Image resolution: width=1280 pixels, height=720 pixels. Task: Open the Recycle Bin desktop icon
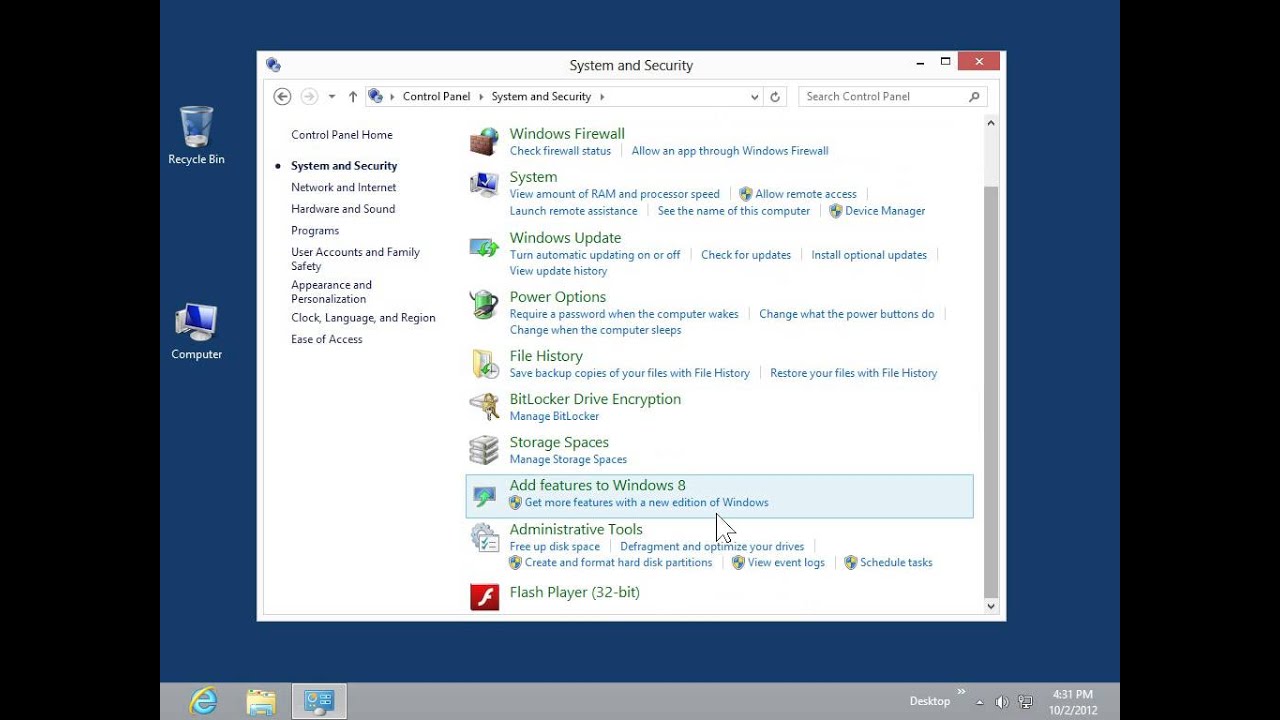click(196, 135)
